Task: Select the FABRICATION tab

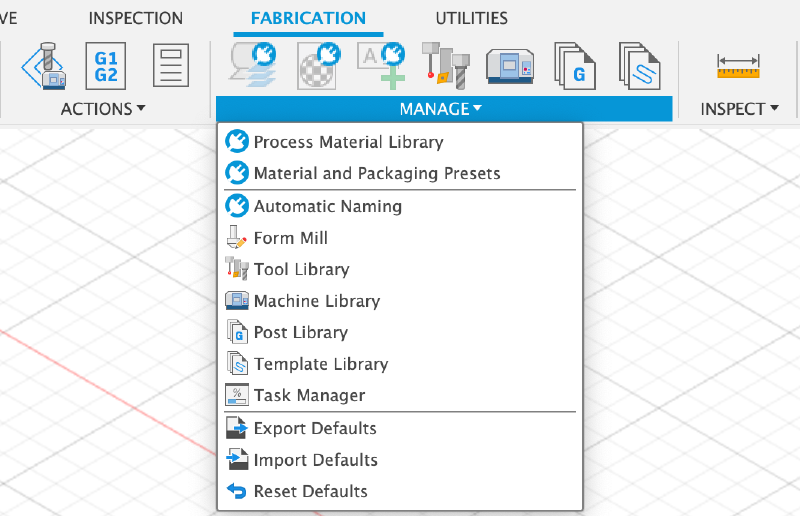Action: pos(308,18)
